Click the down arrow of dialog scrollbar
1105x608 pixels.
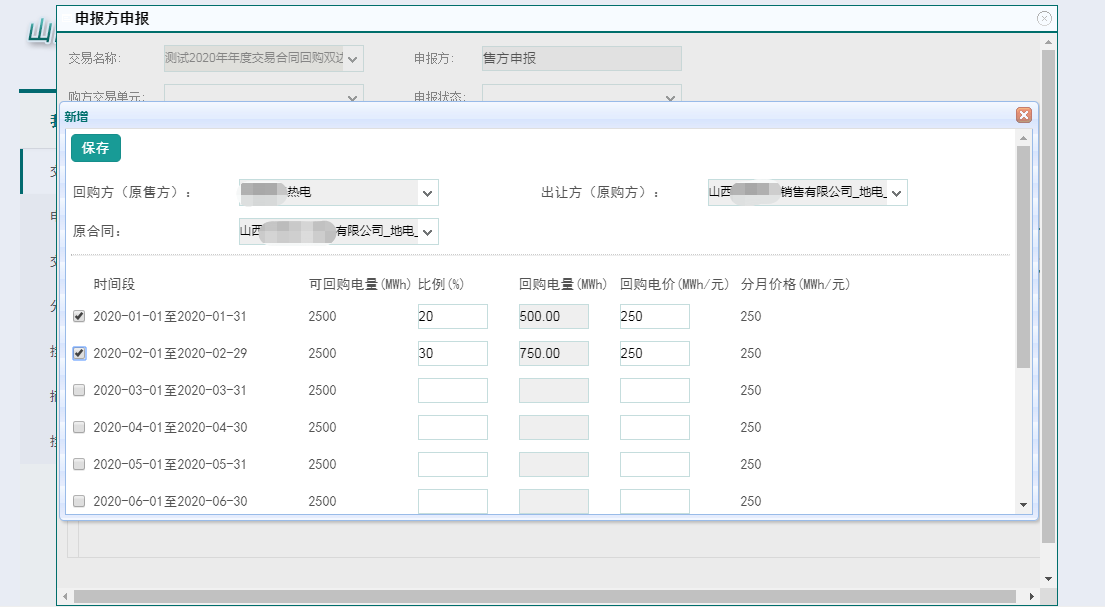coord(1023,505)
